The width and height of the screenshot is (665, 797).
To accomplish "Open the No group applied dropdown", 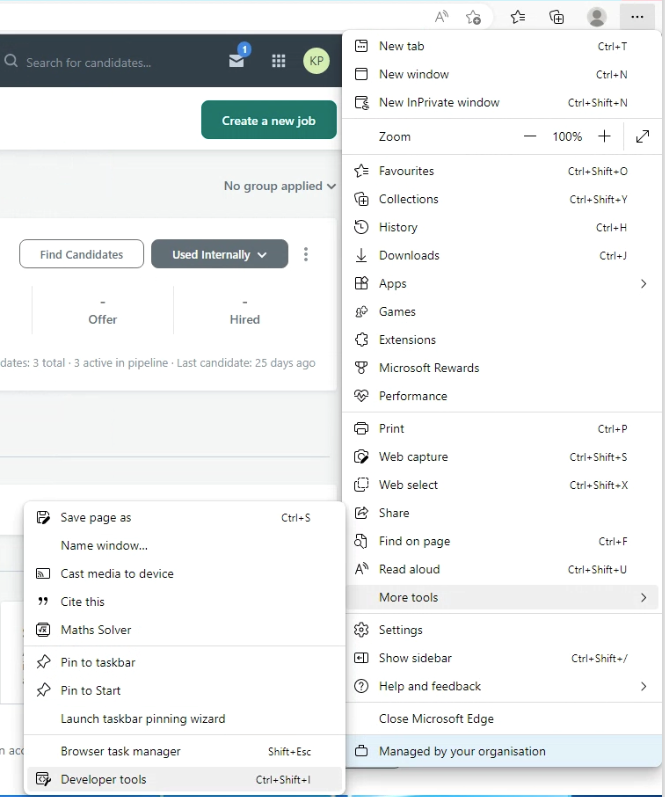I will 280,186.
